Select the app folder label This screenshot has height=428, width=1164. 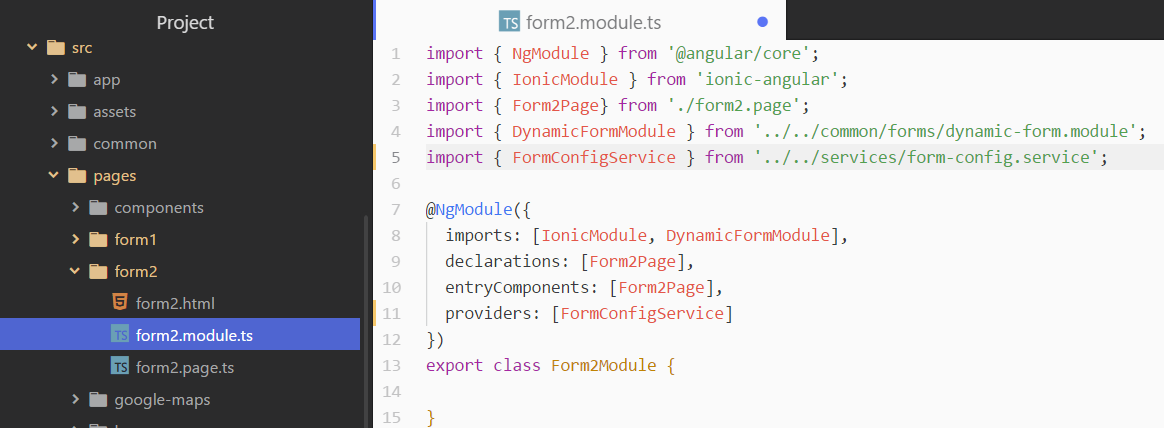(107, 80)
